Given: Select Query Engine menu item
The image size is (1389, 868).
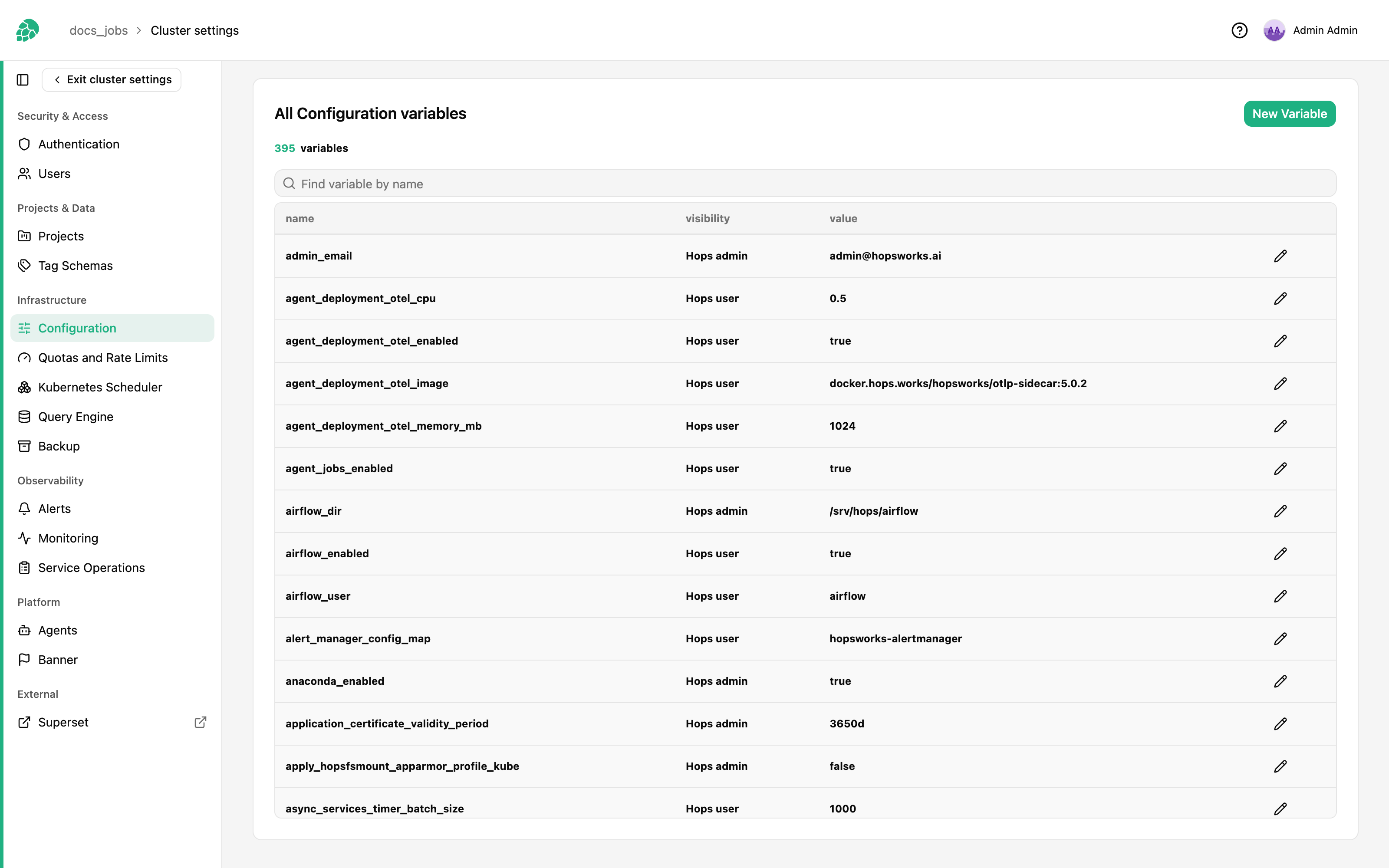Looking at the screenshot, I should pyautogui.click(x=112, y=416).
